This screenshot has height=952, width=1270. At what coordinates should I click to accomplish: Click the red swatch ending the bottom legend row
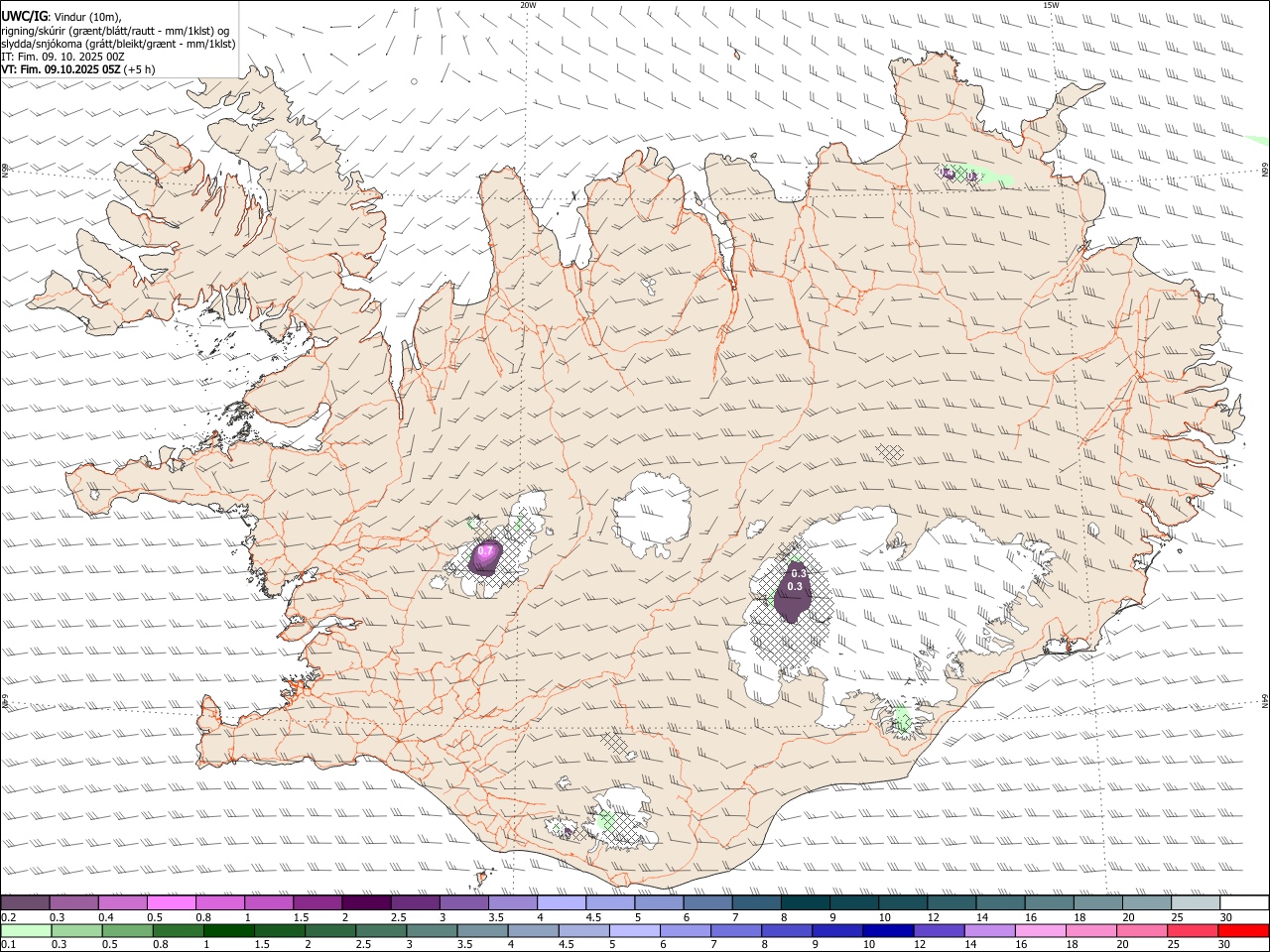pyautogui.click(x=1243, y=930)
